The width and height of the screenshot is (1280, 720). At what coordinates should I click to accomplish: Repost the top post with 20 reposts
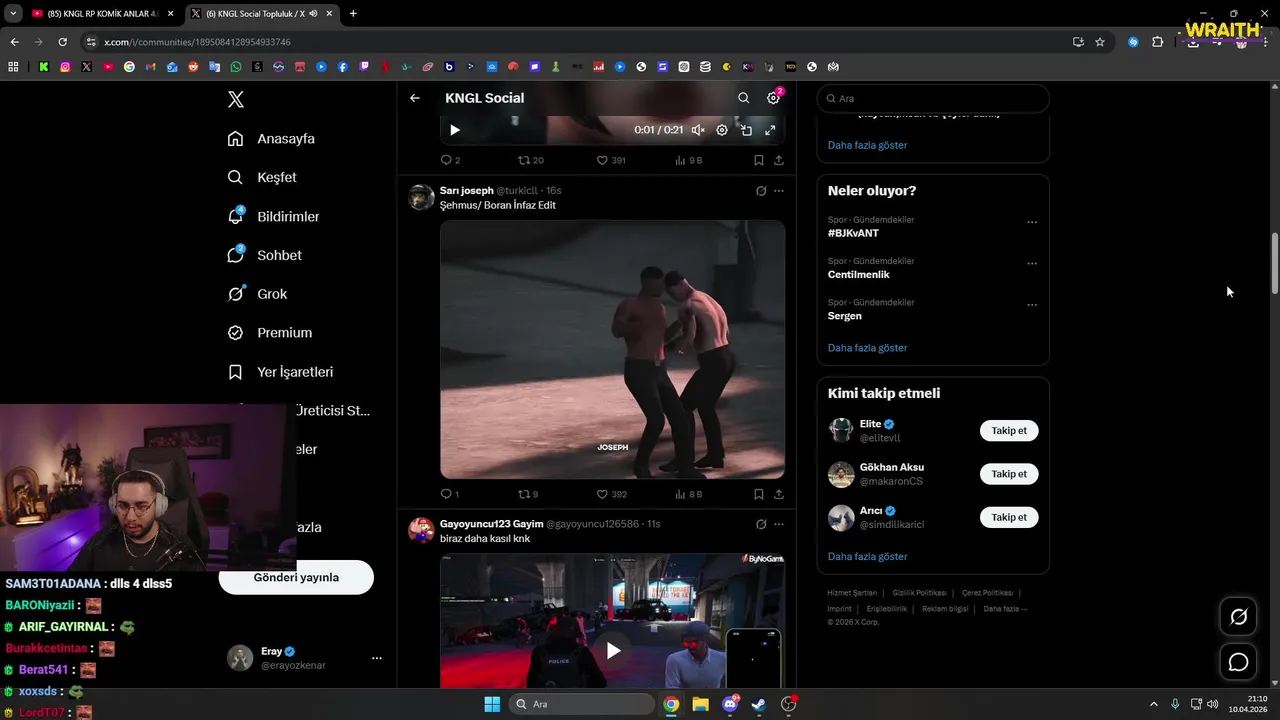(530, 160)
